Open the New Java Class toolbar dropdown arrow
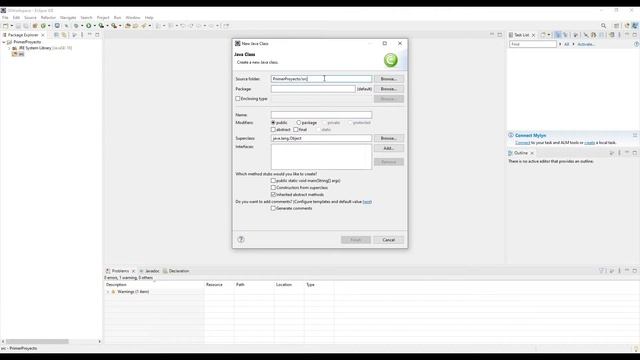This screenshot has width=640, height=360. coord(49,26)
